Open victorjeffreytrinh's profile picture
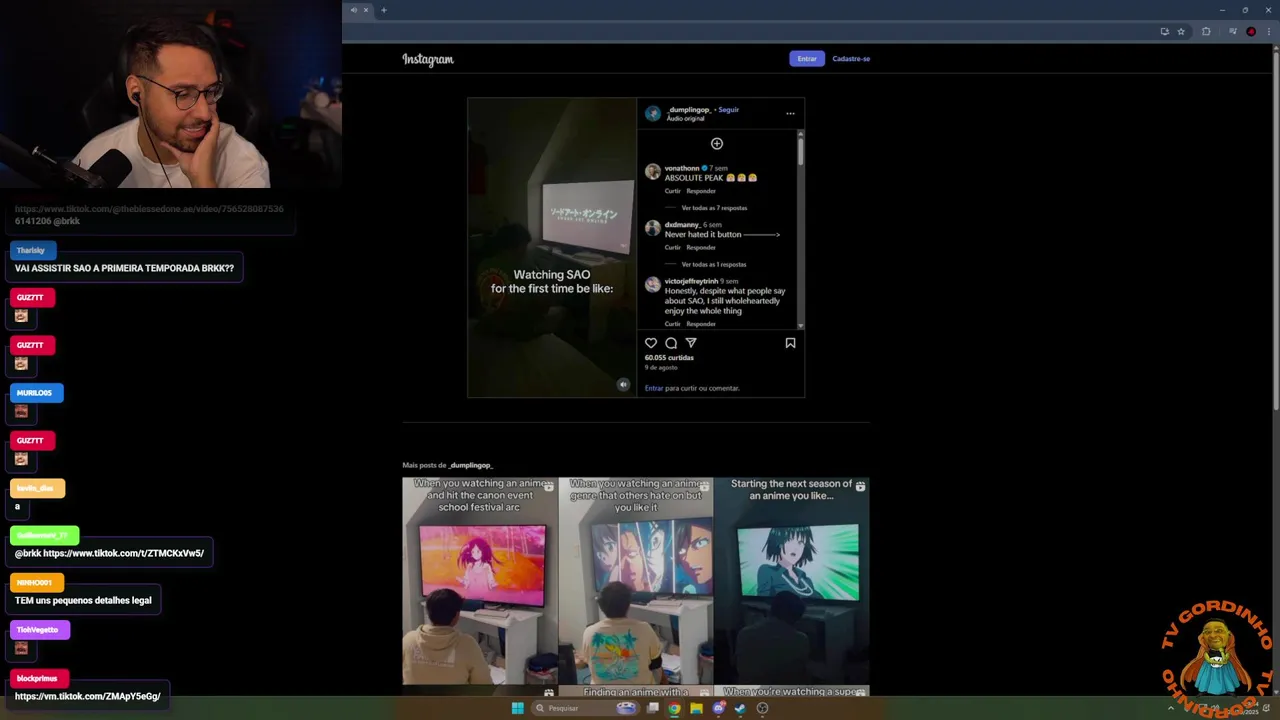The height and width of the screenshot is (720, 1280). tap(653, 285)
